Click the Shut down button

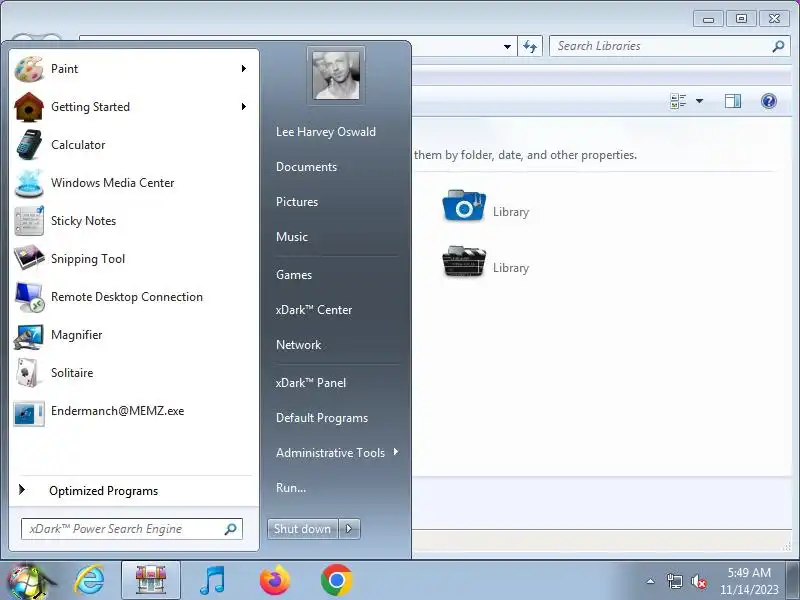pos(303,529)
